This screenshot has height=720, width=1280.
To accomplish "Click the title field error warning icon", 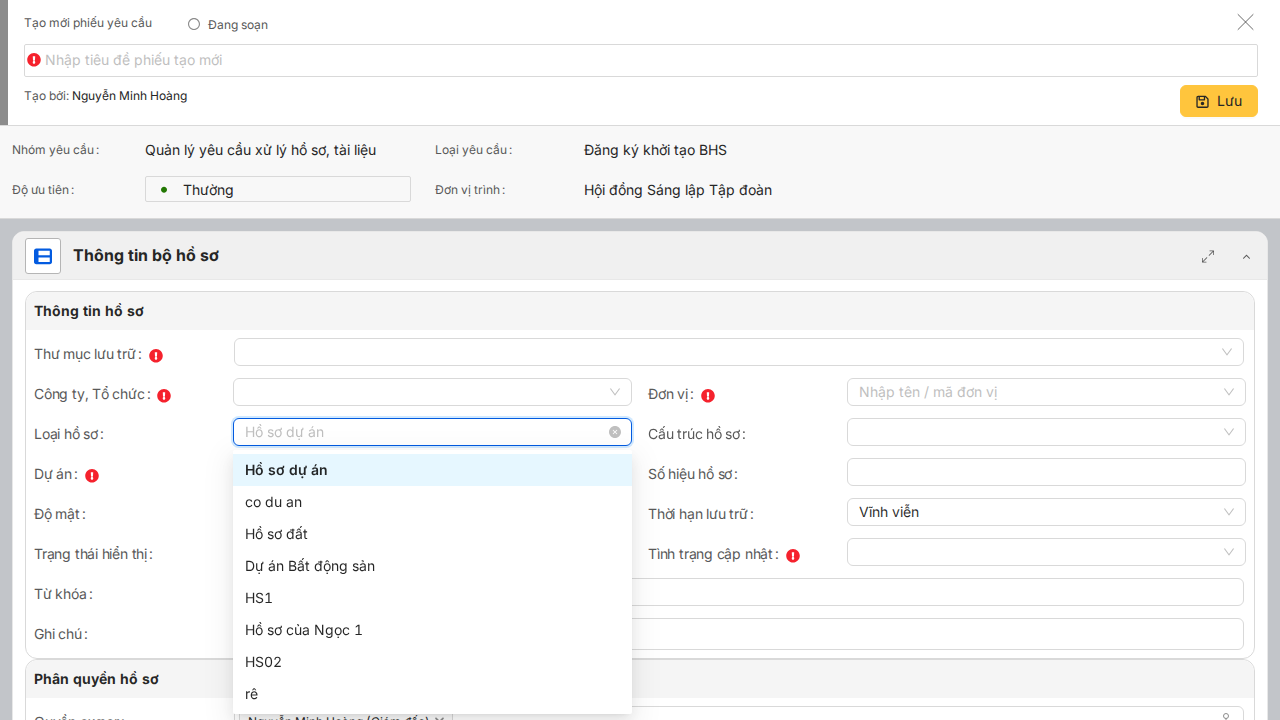I will click(x=34, y=60).
